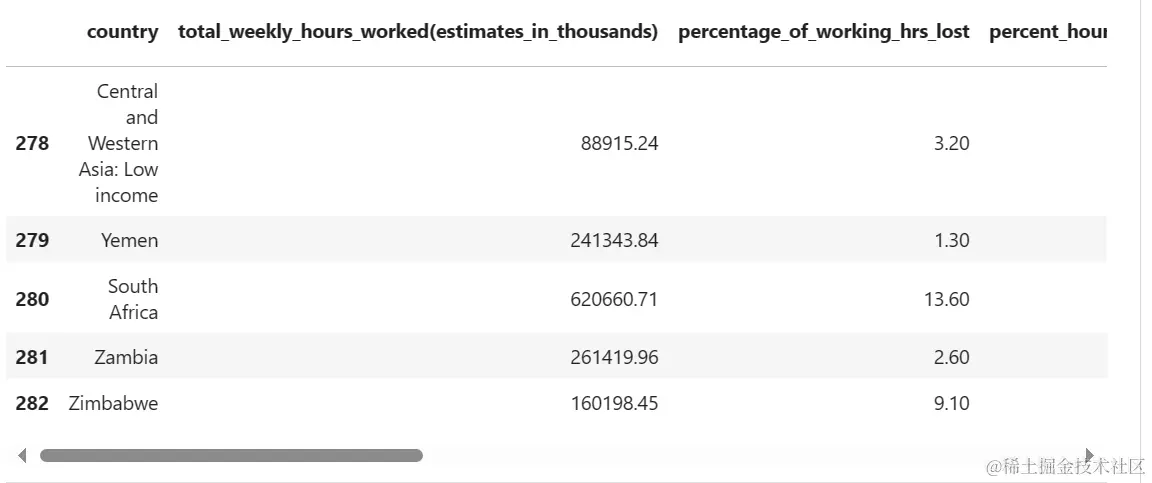Click the Zambia country cell

[126, 357]
